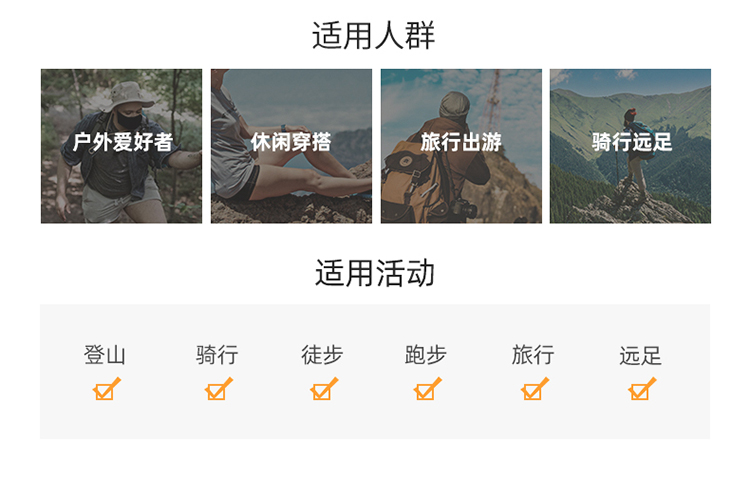Check the orange box under 徒步

(324, 389)
